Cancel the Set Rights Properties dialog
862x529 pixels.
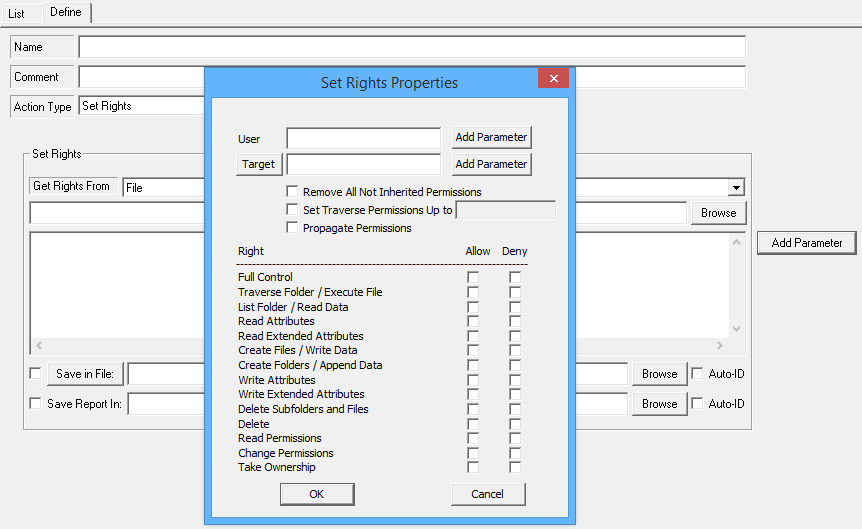pos(488,494)
